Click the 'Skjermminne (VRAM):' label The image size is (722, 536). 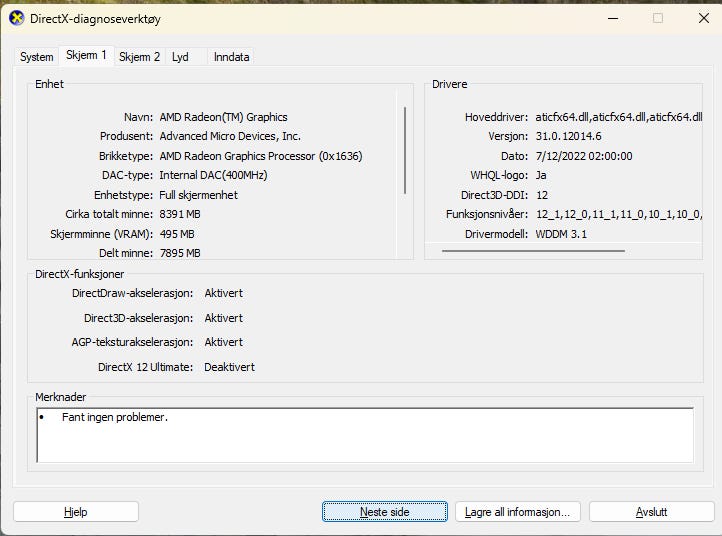pos(102,234)
